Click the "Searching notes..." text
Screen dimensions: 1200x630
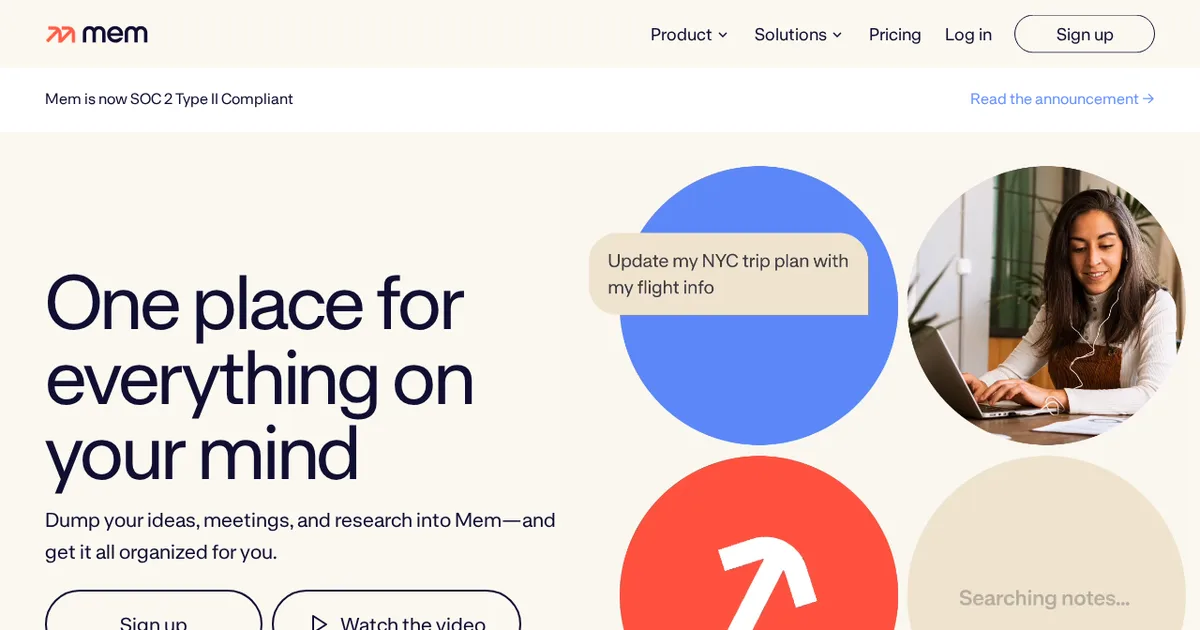[x=1044, y=598]
